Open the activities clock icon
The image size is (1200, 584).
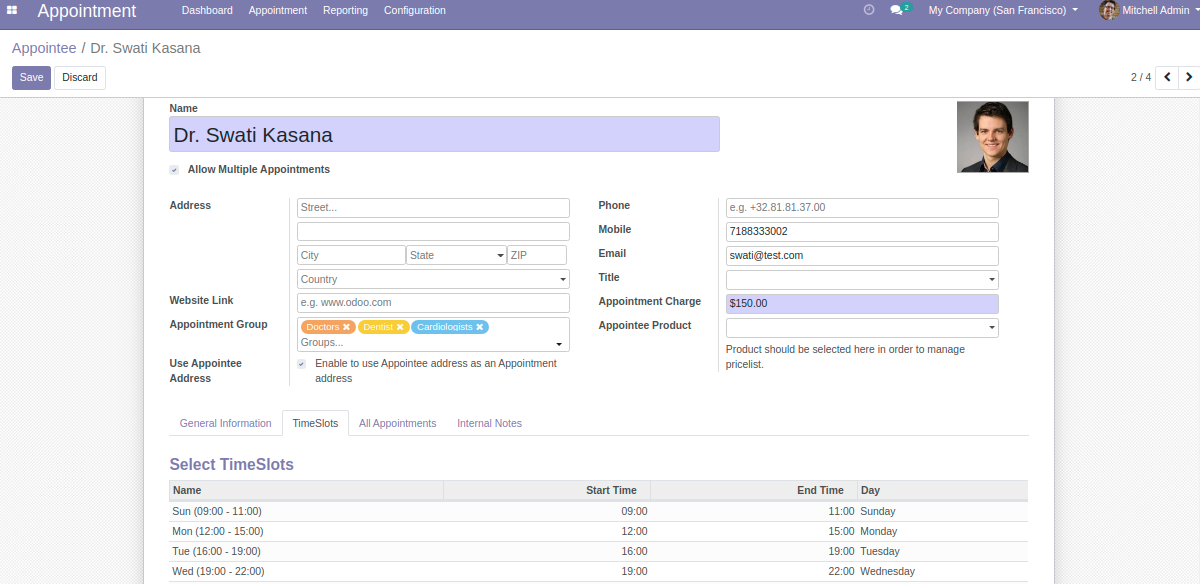tap(868, 10)
